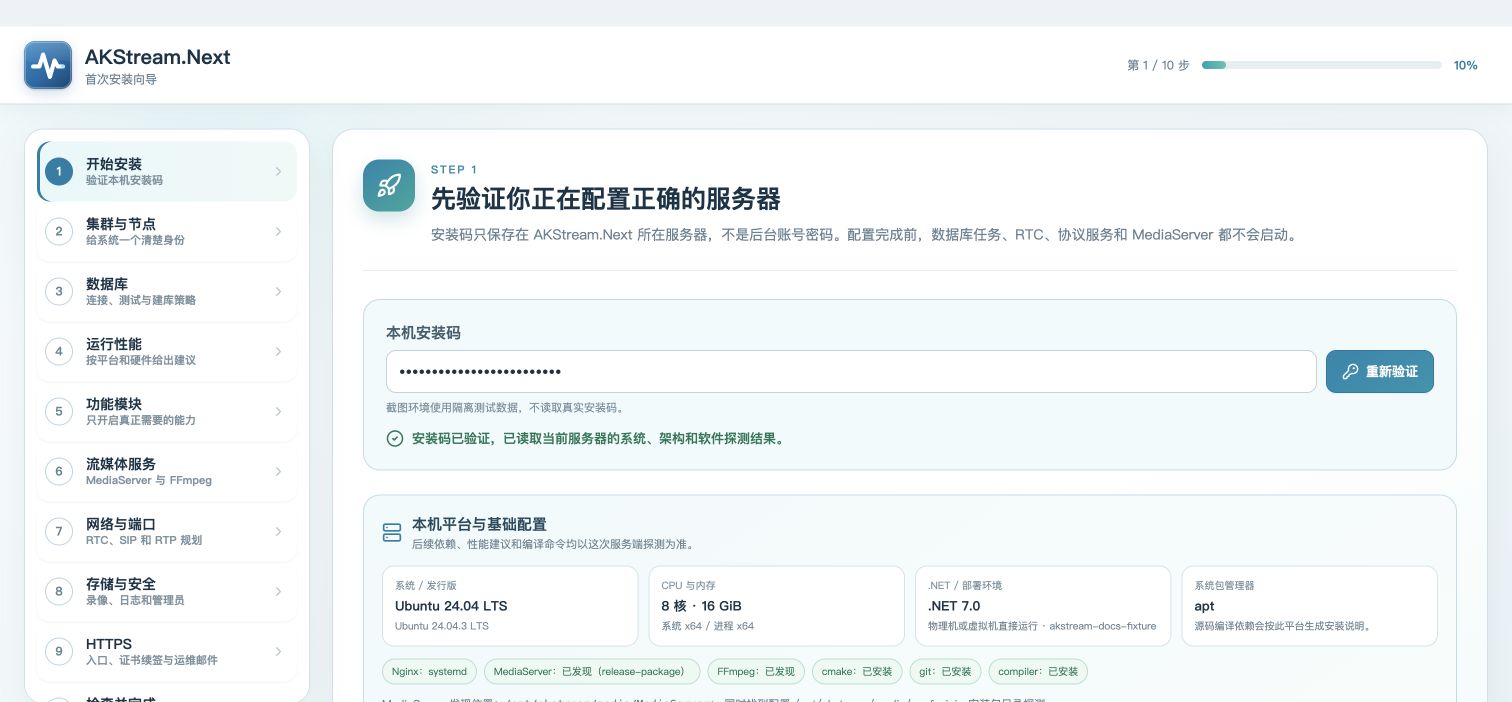
Task: Open the 运行性能 step
Action: pos(167,351)
